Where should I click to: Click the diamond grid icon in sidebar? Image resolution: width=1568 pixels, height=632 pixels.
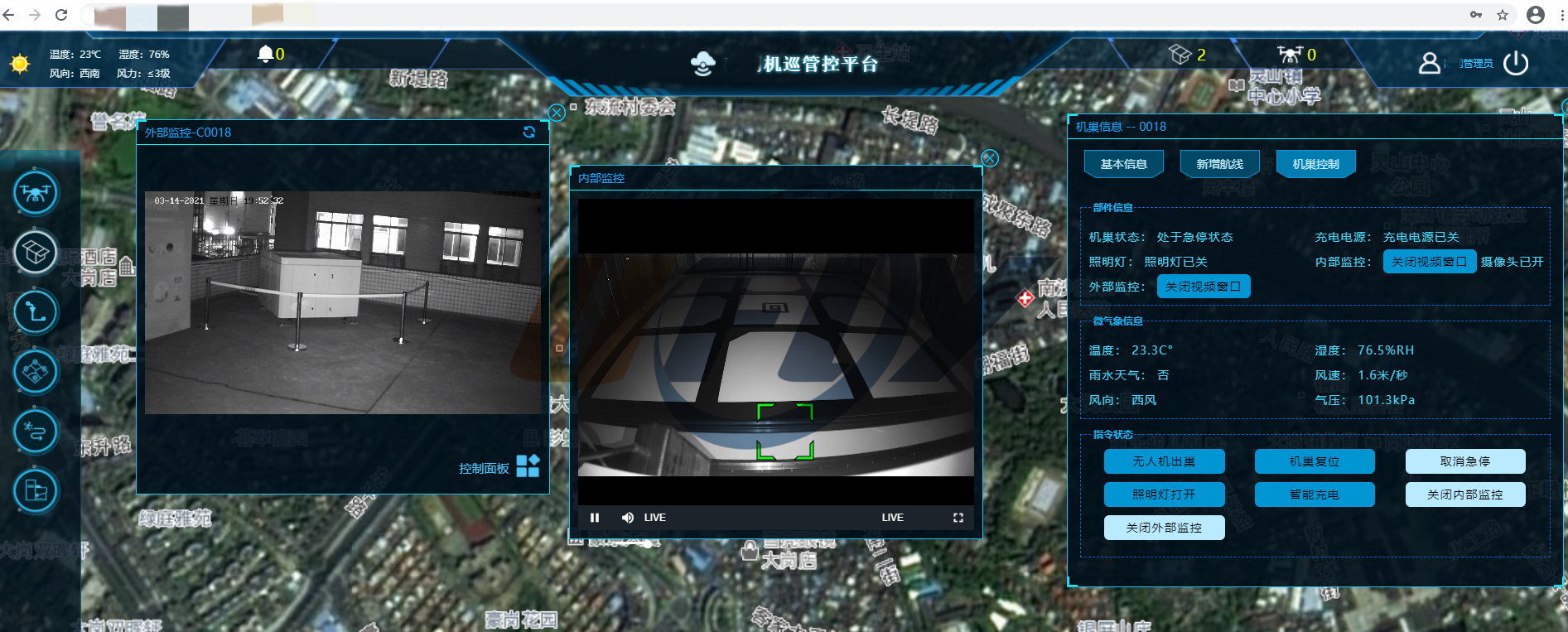36,371
